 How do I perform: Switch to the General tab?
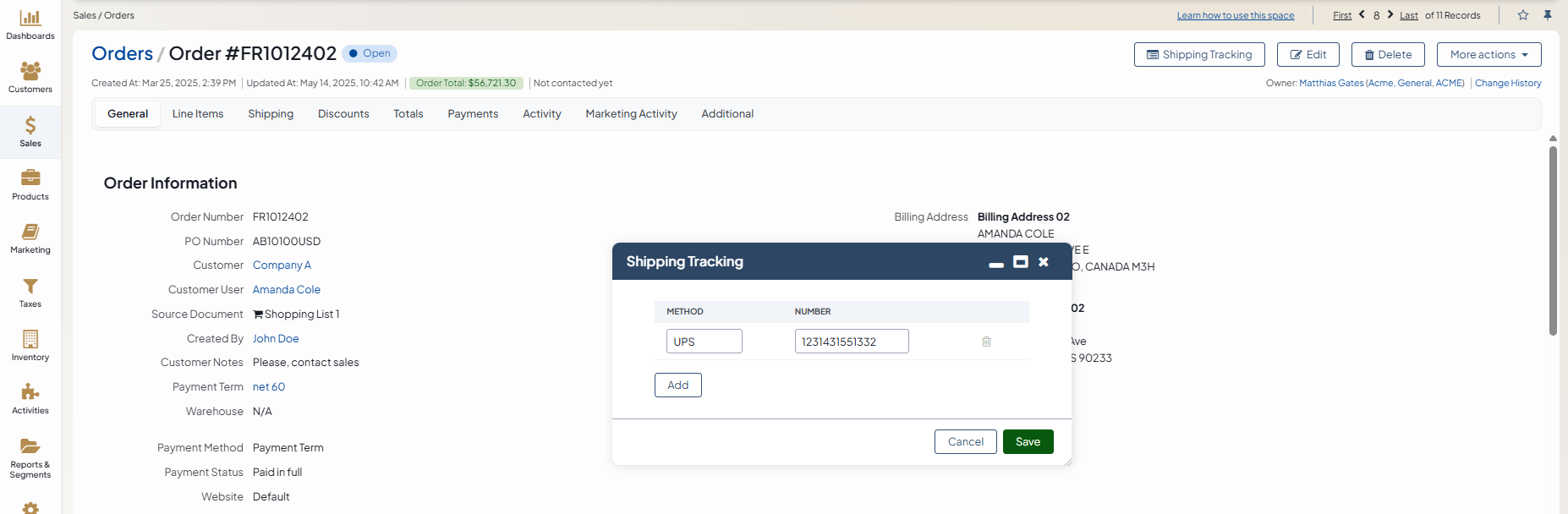click(x=128, y=114)
